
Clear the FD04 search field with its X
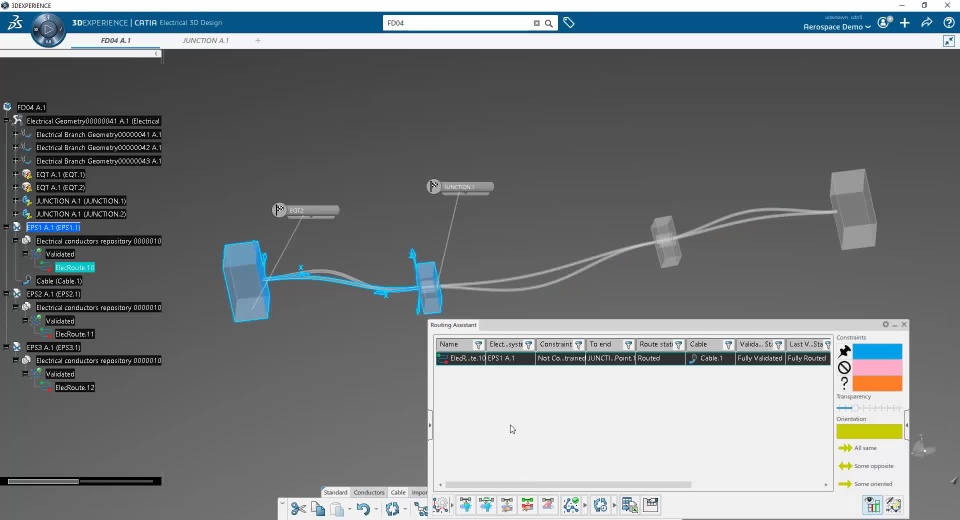[x=537, y=23]
